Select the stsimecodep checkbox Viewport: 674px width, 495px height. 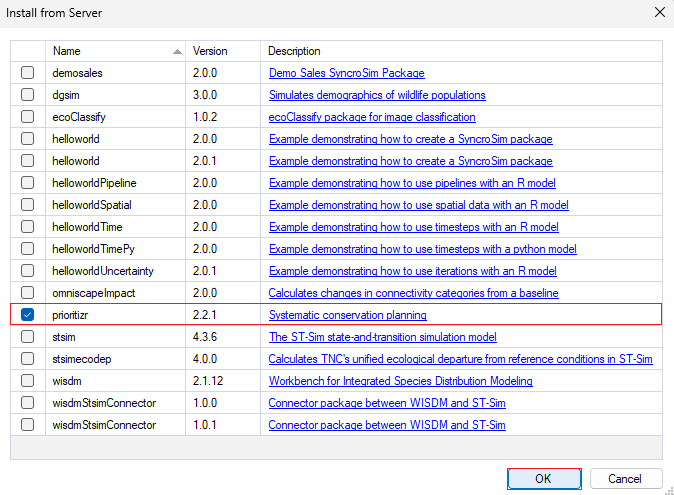point(28,358)
